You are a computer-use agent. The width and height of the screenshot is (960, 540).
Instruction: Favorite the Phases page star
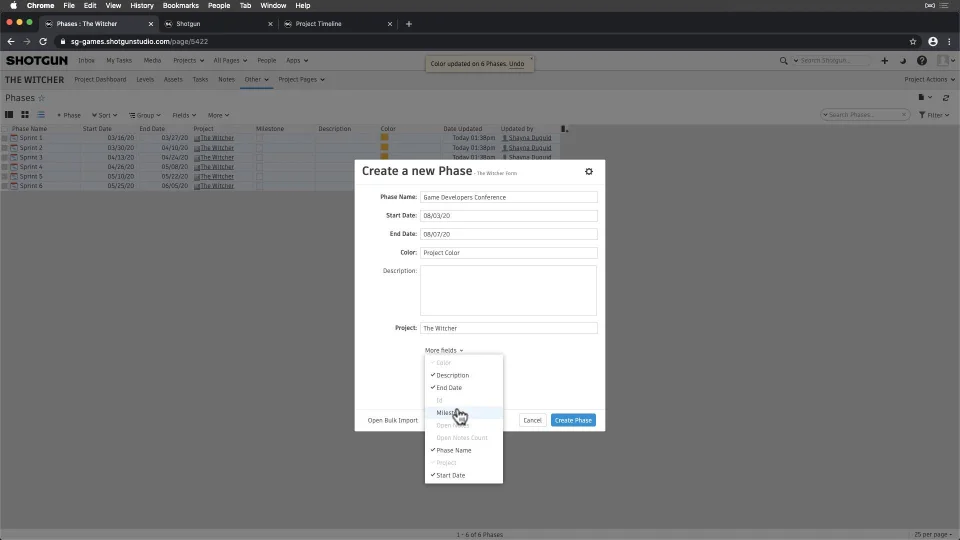click(42, 98)
